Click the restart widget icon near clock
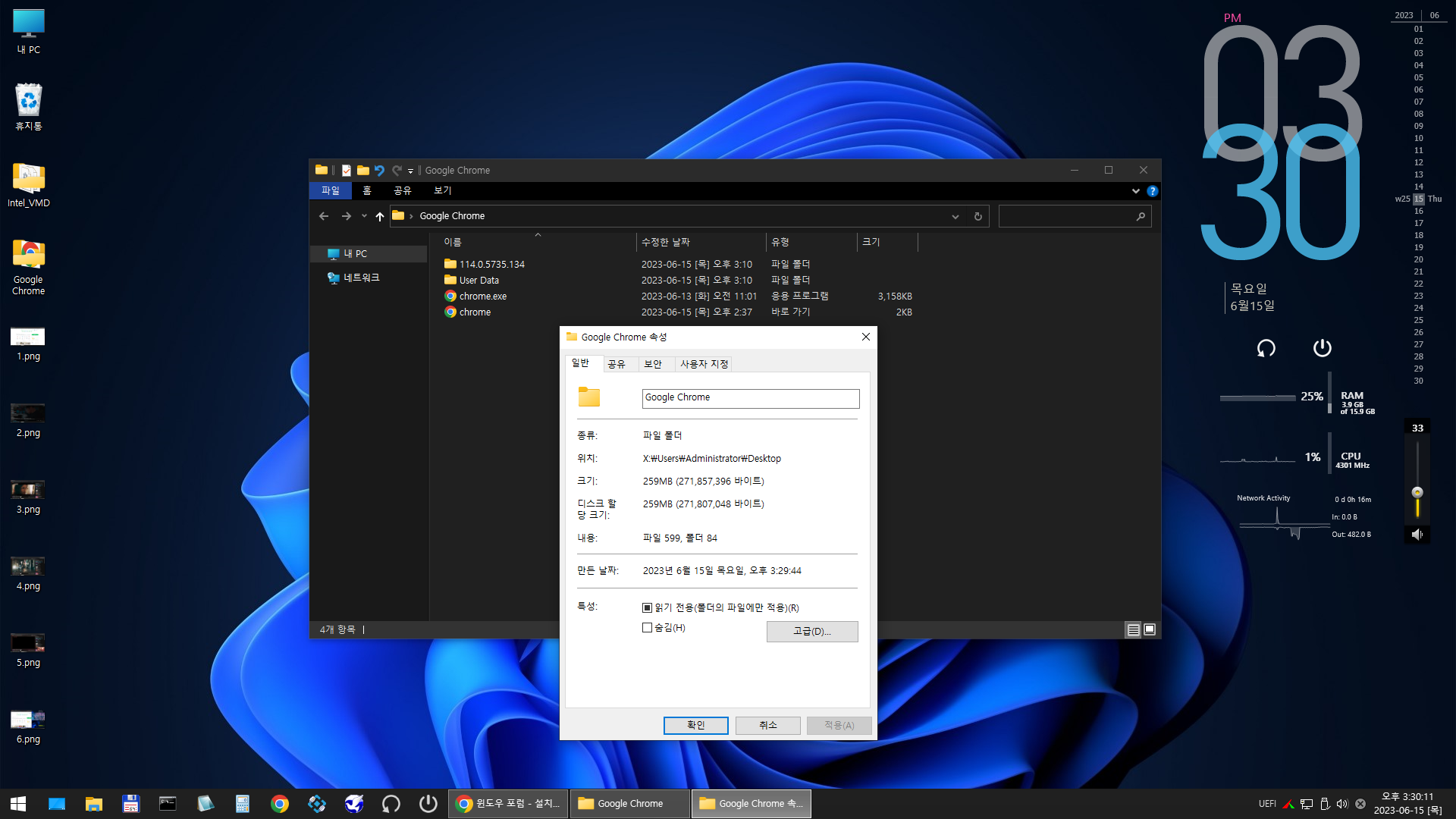 coord(1266,348)
